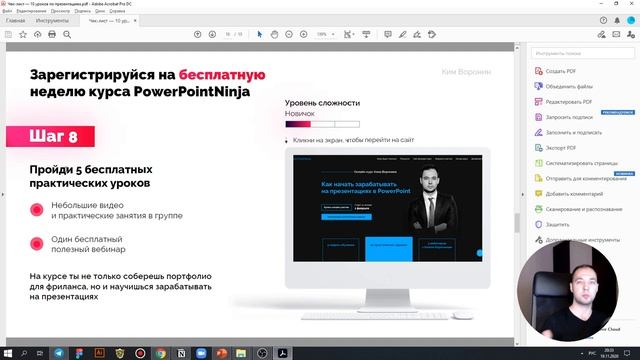Open Figma from the taskbar

[x=79, y=353]
